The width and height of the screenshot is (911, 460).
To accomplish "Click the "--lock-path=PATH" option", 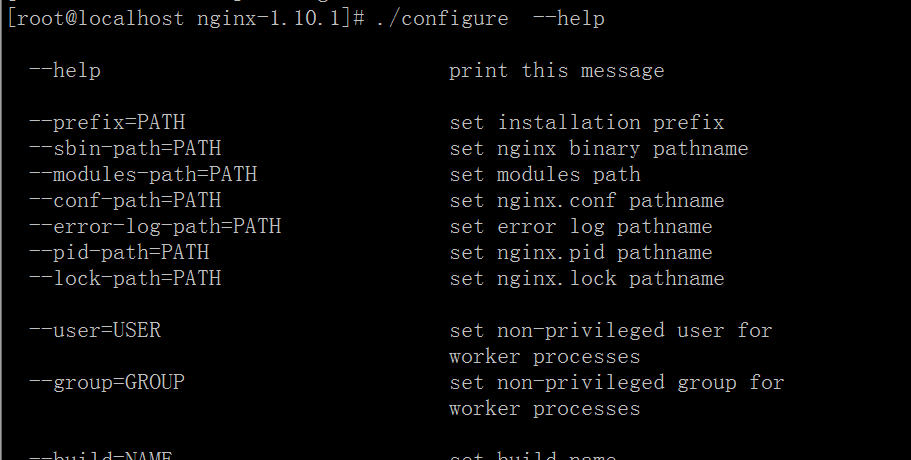I will tap(125, 279).
